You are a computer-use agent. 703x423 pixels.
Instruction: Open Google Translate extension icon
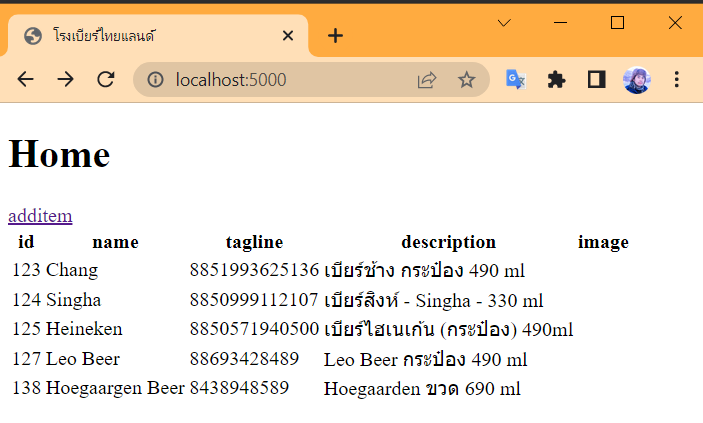[x=515, y=80]
